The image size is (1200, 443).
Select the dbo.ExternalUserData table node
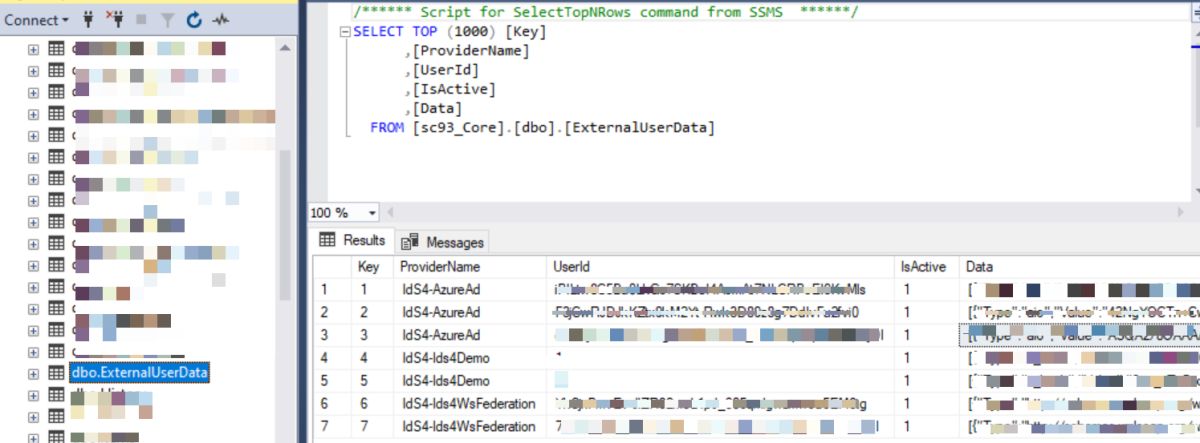[x=139, y=373]
